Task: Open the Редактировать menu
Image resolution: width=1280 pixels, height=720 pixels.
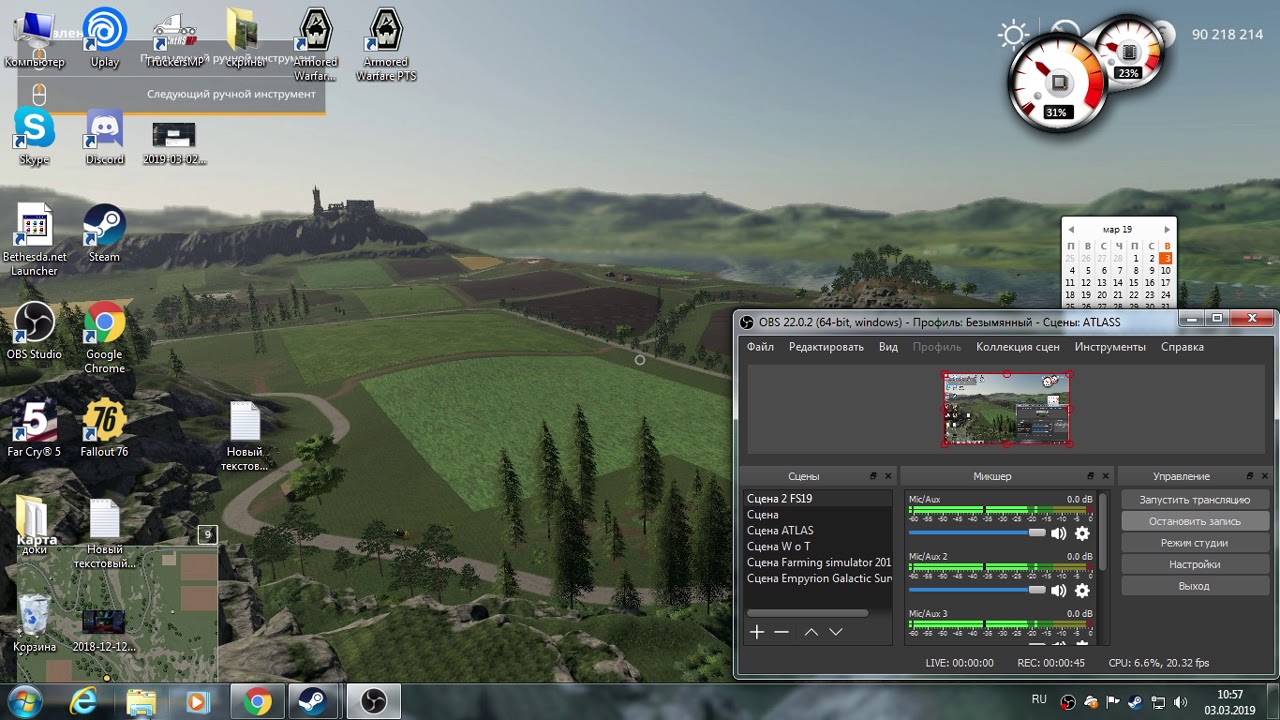Action: 826,347
